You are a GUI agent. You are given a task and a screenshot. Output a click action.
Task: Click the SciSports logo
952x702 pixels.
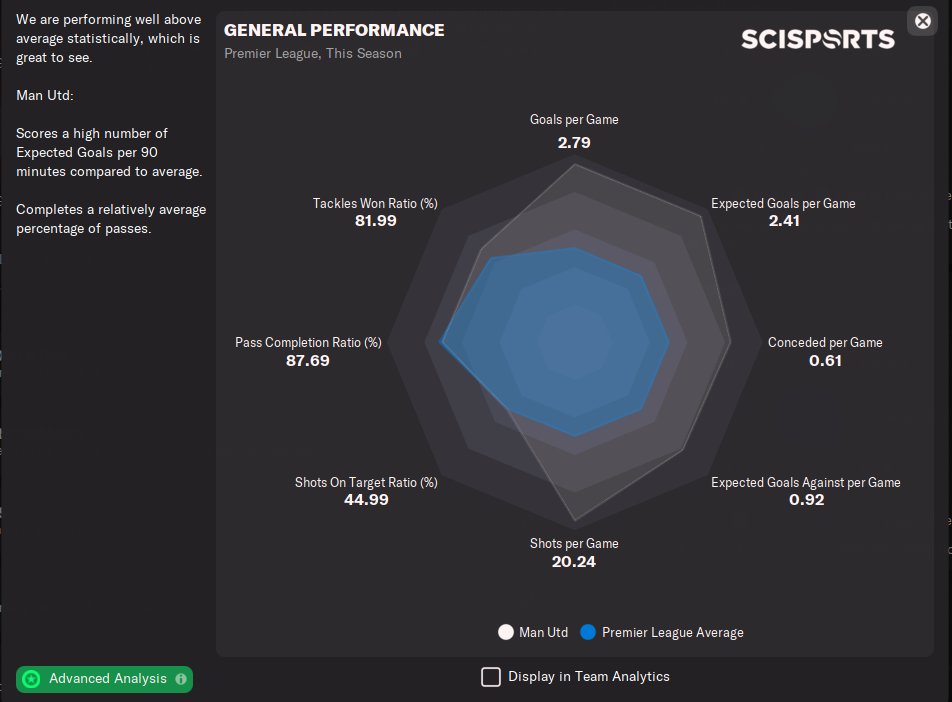pyautogui.click(x=817, y=39)
